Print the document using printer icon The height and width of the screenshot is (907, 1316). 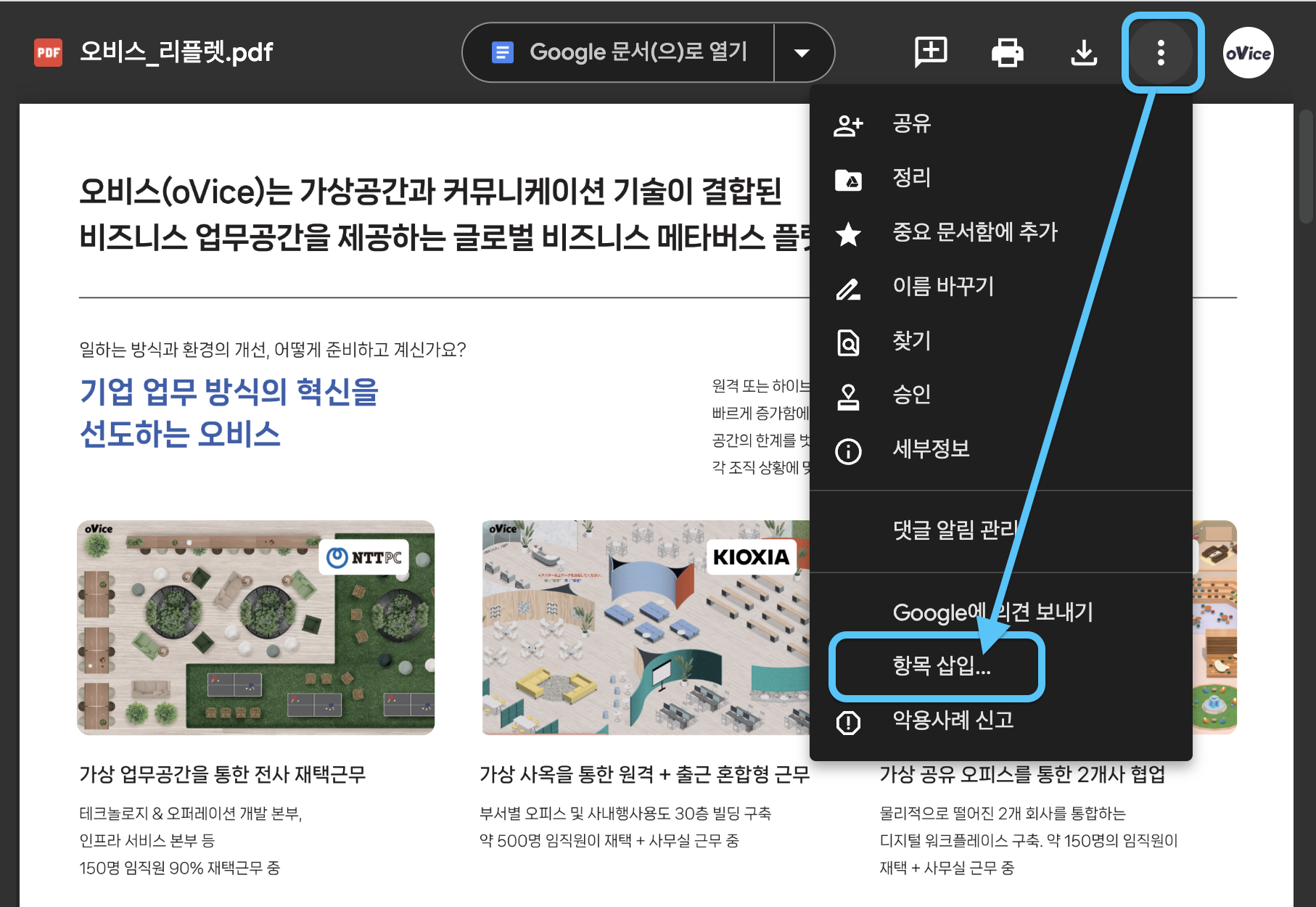tap(1007, 52)
